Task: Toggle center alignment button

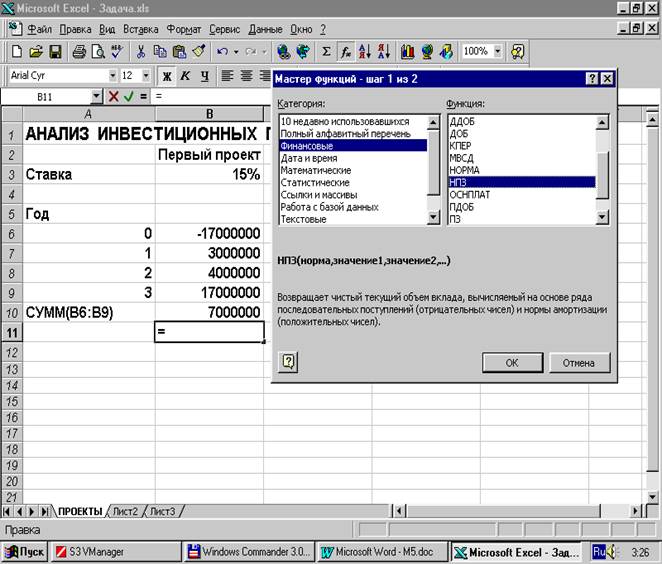Action: point(247,76)
